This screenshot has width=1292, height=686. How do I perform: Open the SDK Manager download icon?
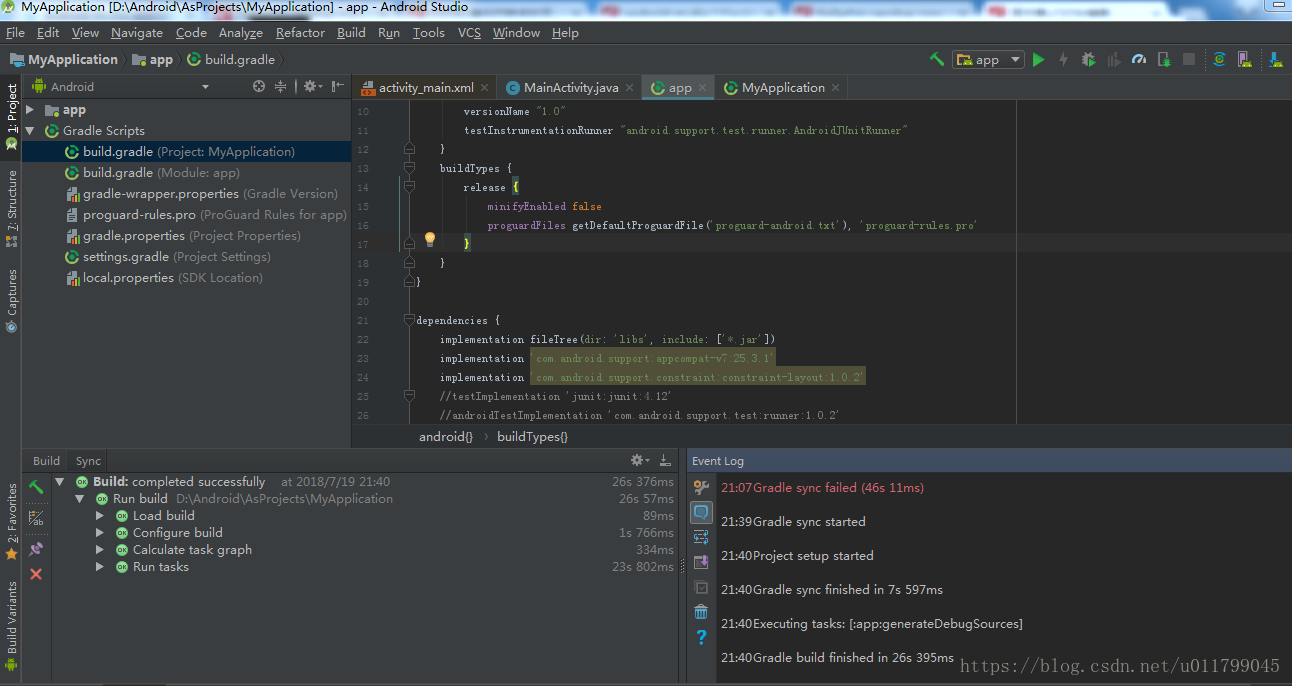coord(1275,59)
